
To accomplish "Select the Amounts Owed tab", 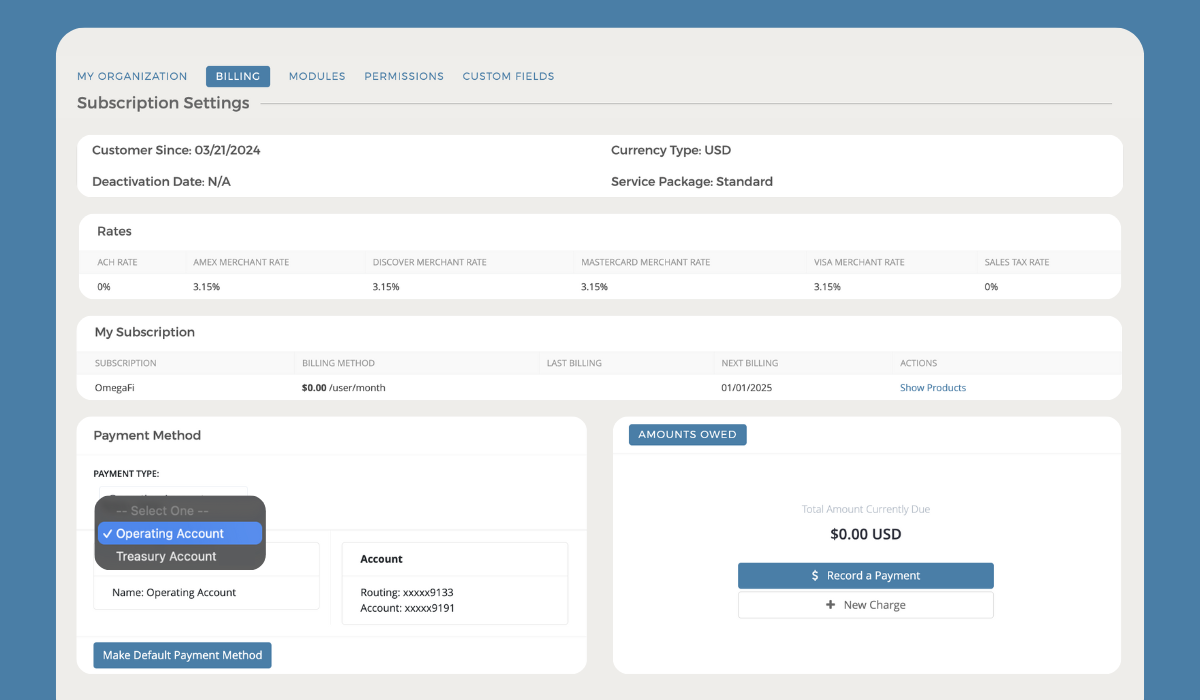I will tap(687, 435).
